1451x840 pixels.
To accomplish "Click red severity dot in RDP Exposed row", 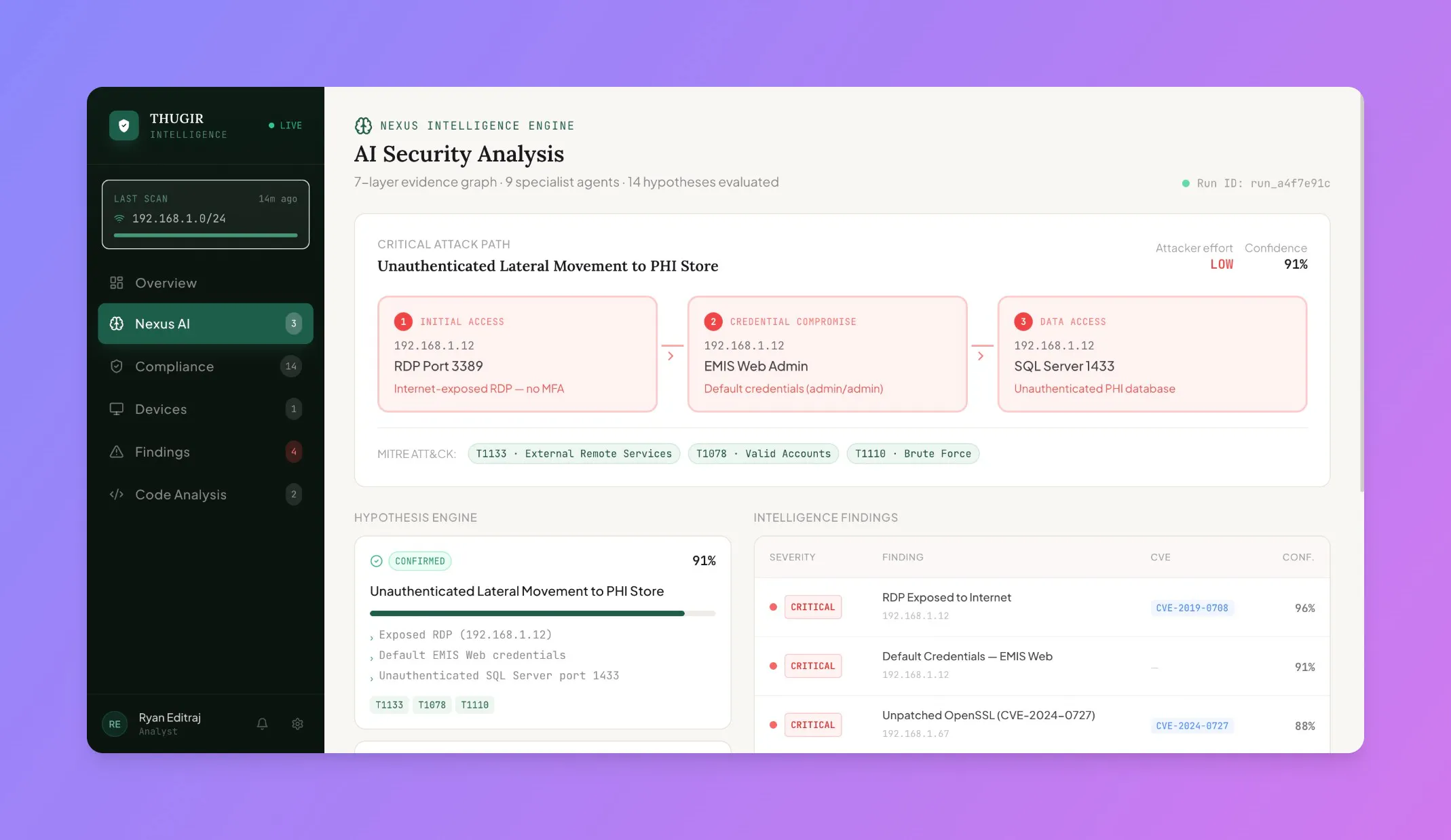I will coord(773,607).
